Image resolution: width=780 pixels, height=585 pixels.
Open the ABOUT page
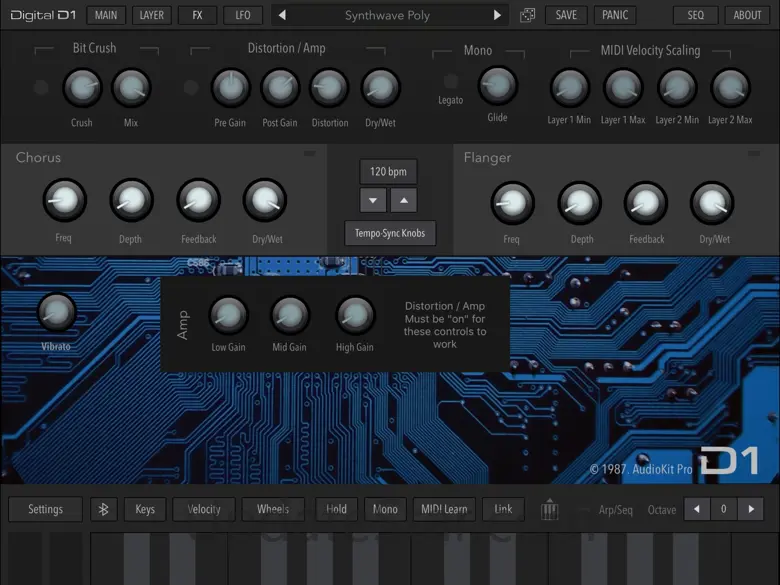coord(747,15)
